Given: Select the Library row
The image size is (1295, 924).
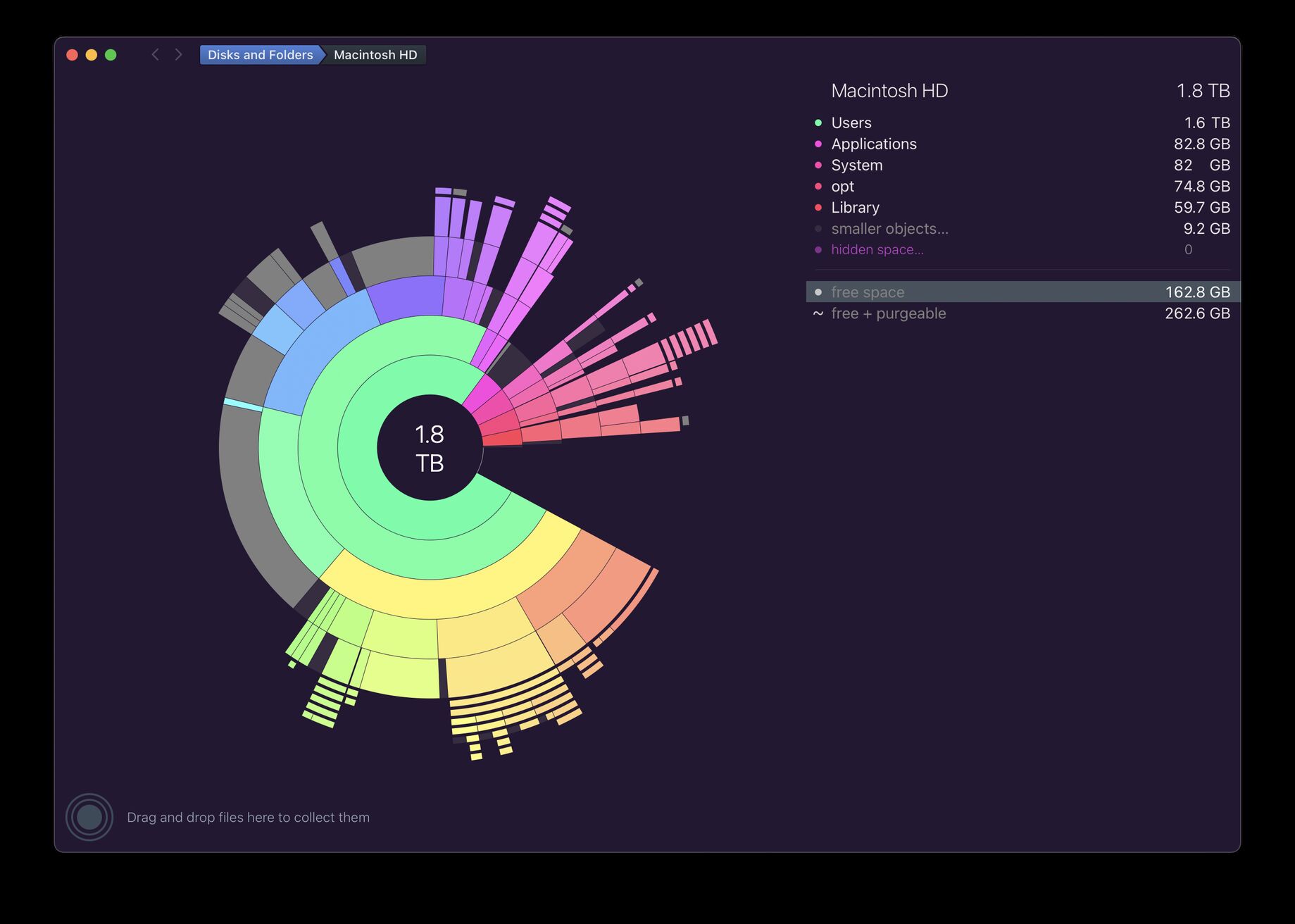Looking at the screenshot, I should click(x=1022, y=207).
